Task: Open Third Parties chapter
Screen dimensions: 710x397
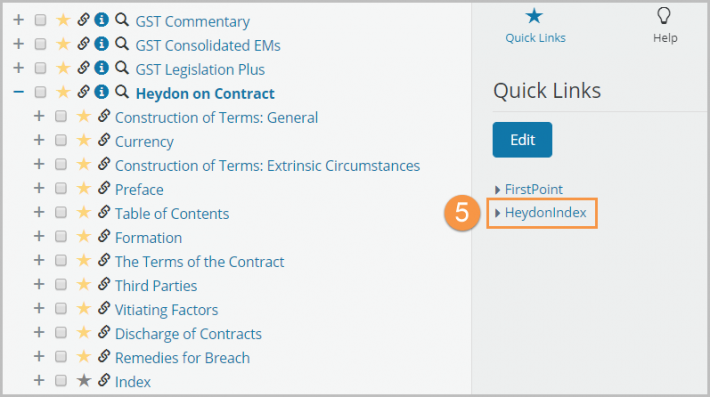Action: tap(156, 286)
